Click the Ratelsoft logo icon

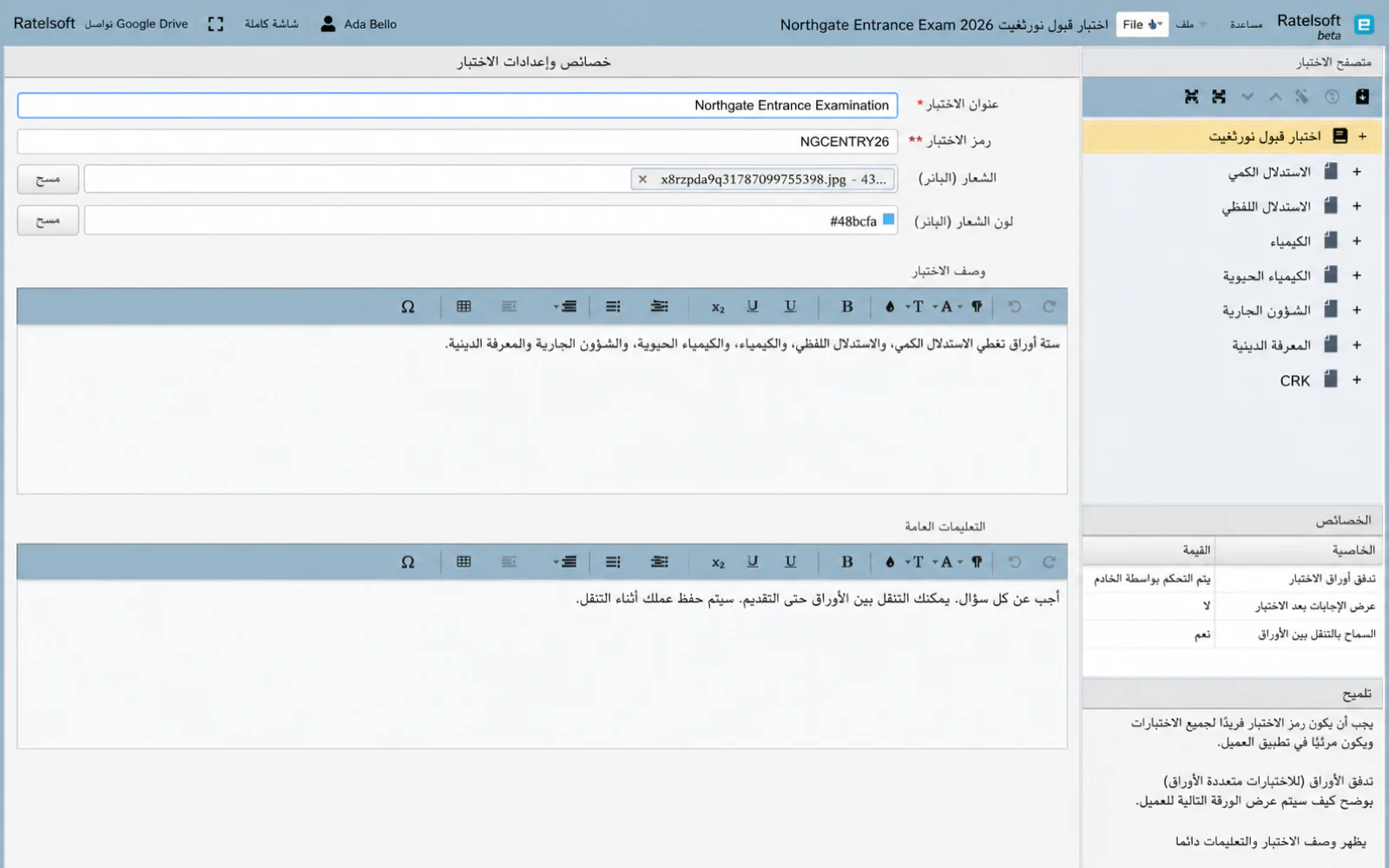[1364, 24]
